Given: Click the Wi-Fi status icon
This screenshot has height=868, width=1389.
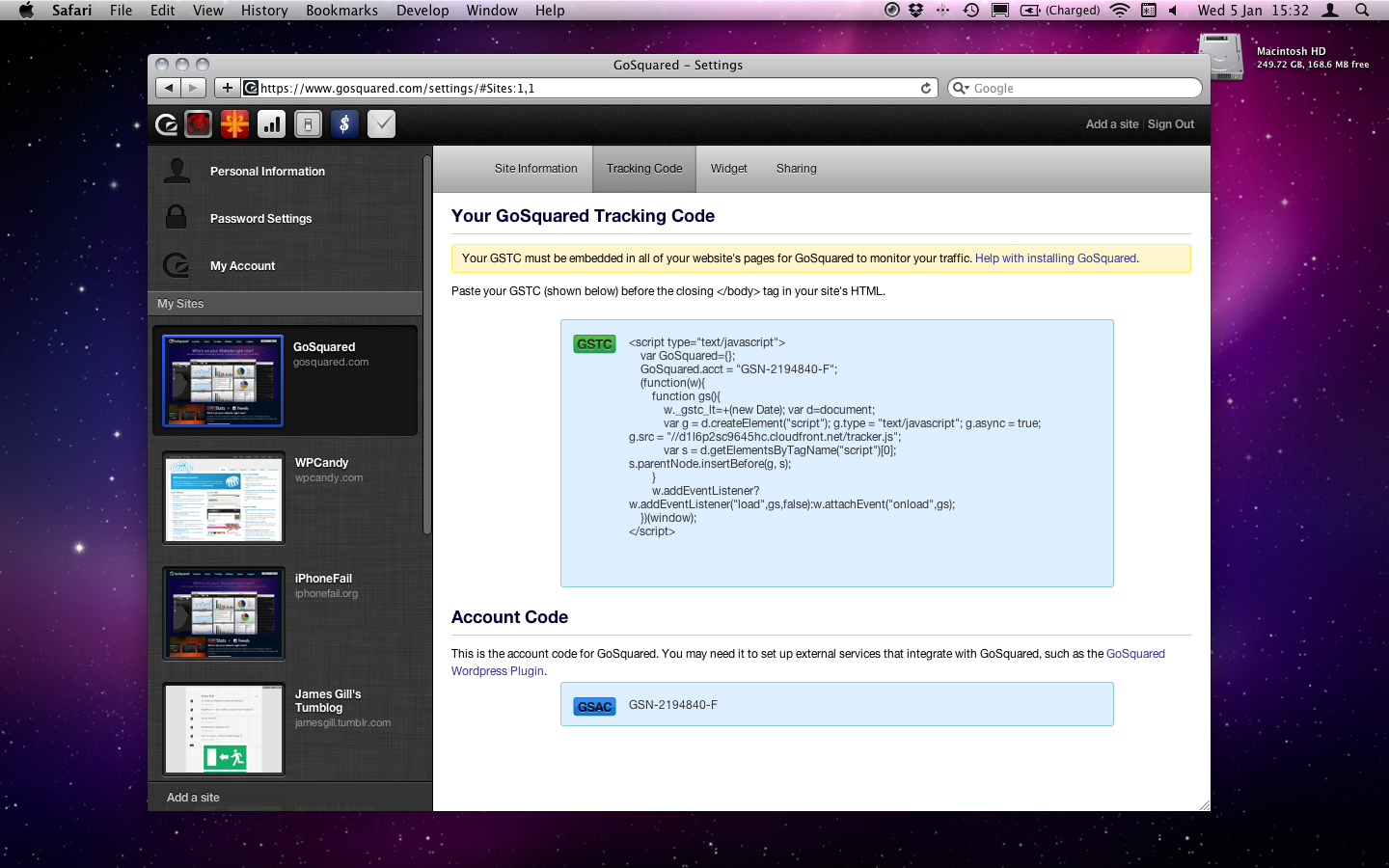Looking at the screenshot, I should (1120, 11).
